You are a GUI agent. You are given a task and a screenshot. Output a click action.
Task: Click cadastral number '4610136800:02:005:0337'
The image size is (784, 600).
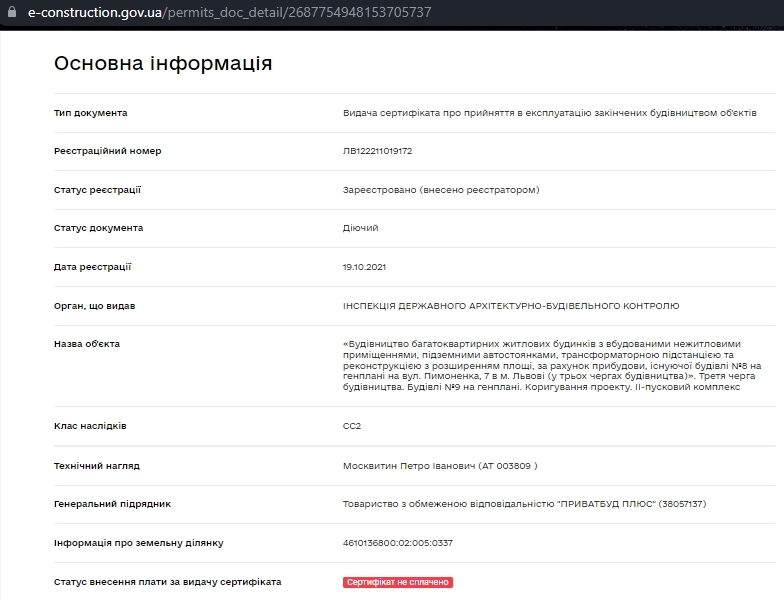[398, 543]
